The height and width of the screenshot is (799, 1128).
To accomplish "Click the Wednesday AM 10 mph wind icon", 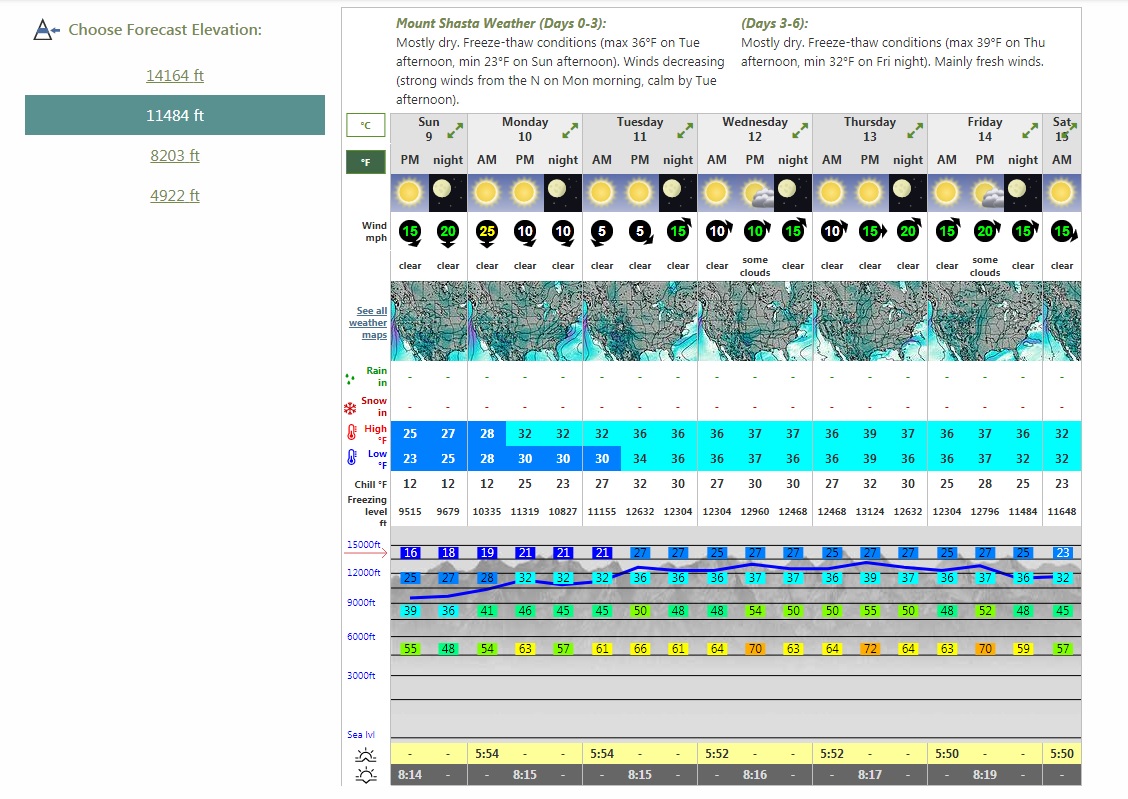I will coord(717,231).
